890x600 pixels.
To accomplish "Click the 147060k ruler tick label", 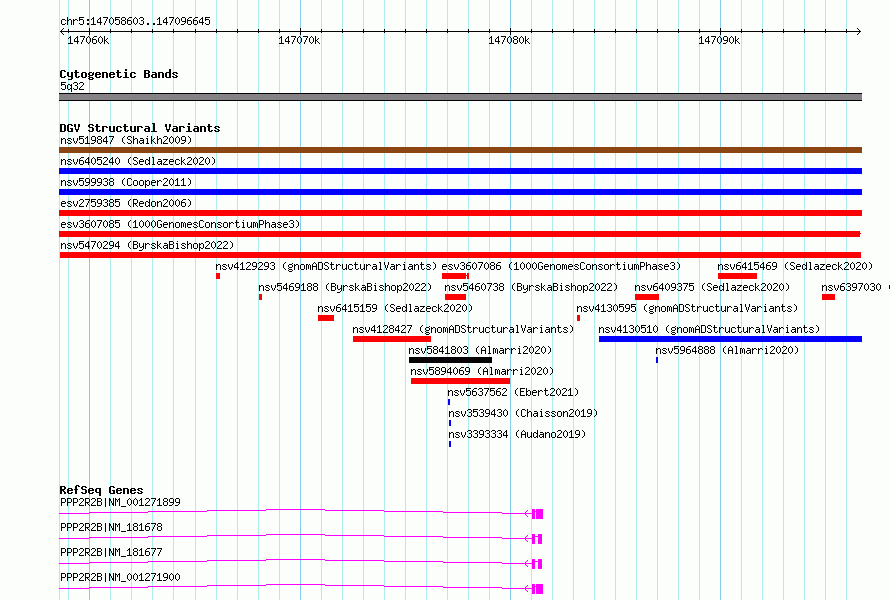I will point(88,40).
